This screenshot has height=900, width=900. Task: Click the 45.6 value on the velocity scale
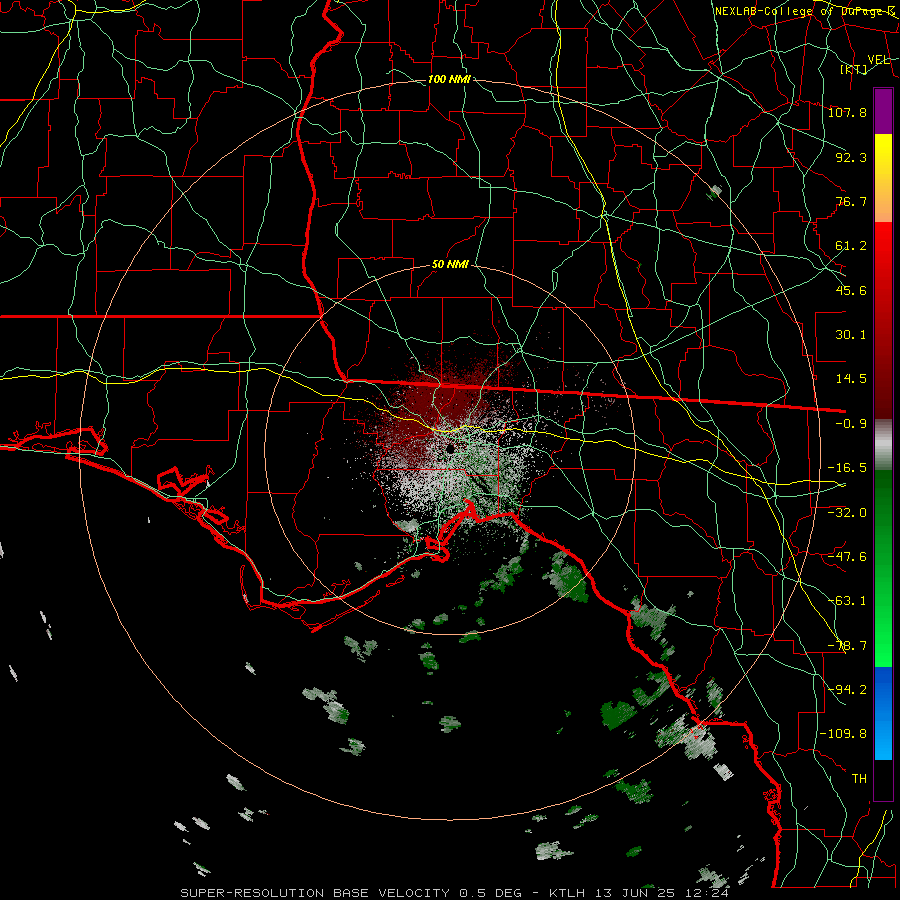click(x=851, y=290)
